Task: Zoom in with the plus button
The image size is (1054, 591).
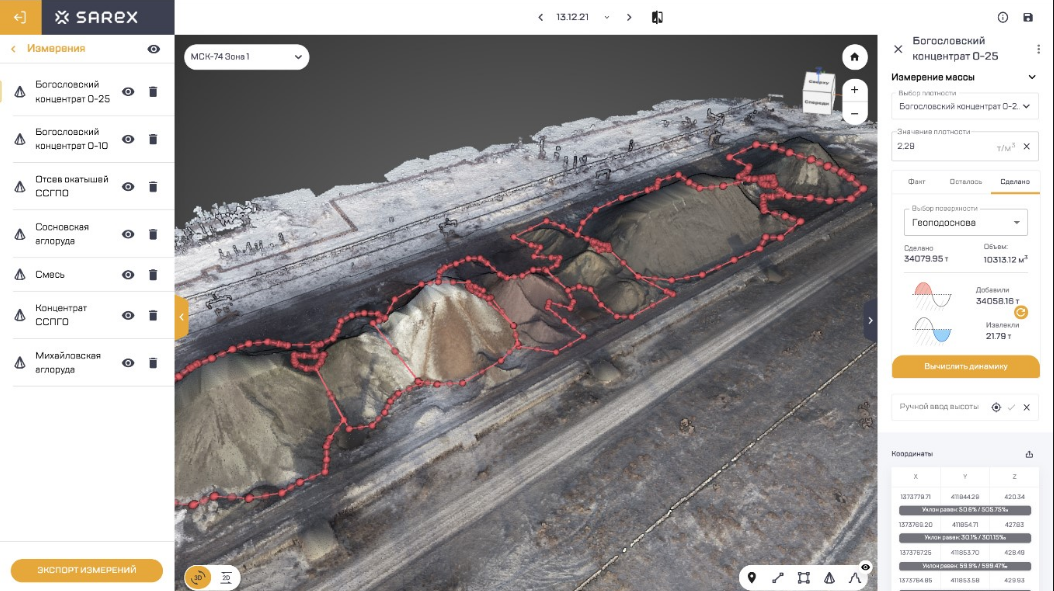Action: [854, 89]
